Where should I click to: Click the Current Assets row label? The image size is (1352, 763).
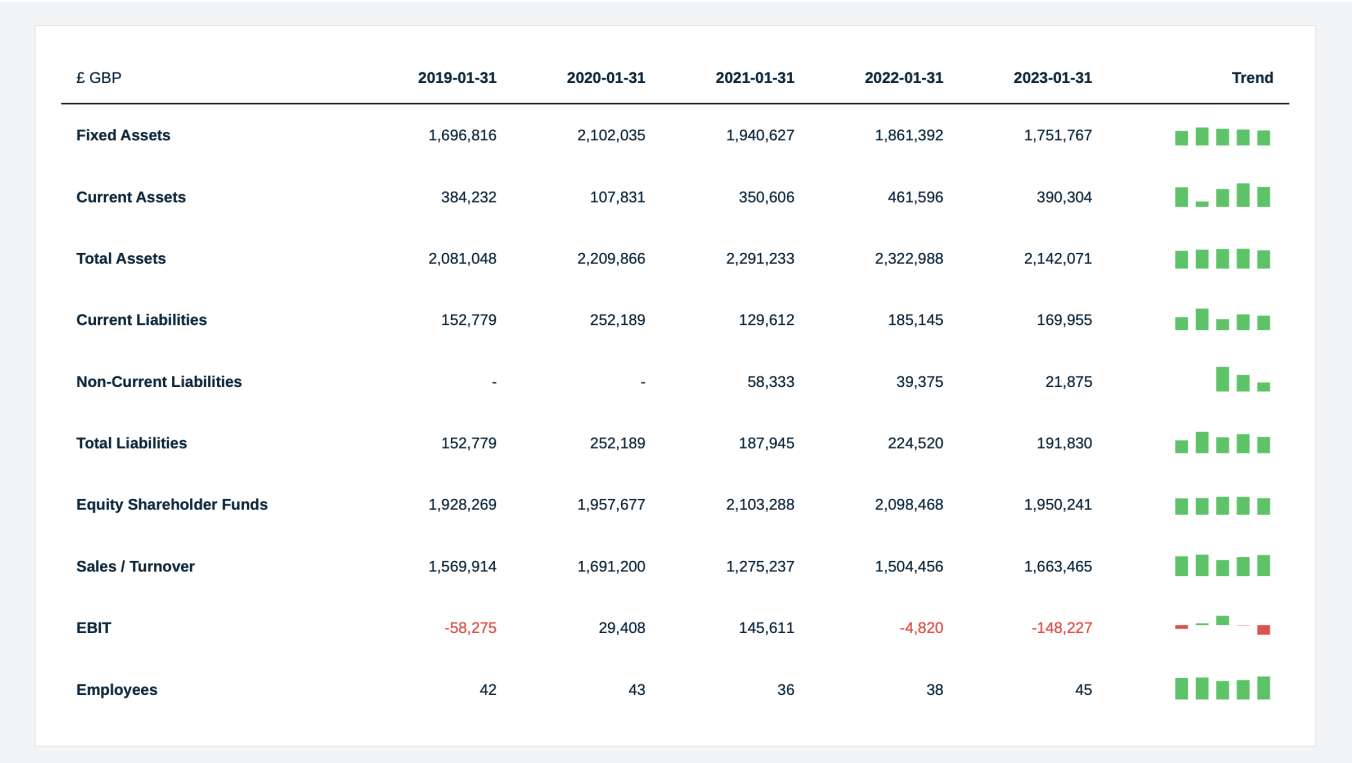tap(131, 197)
